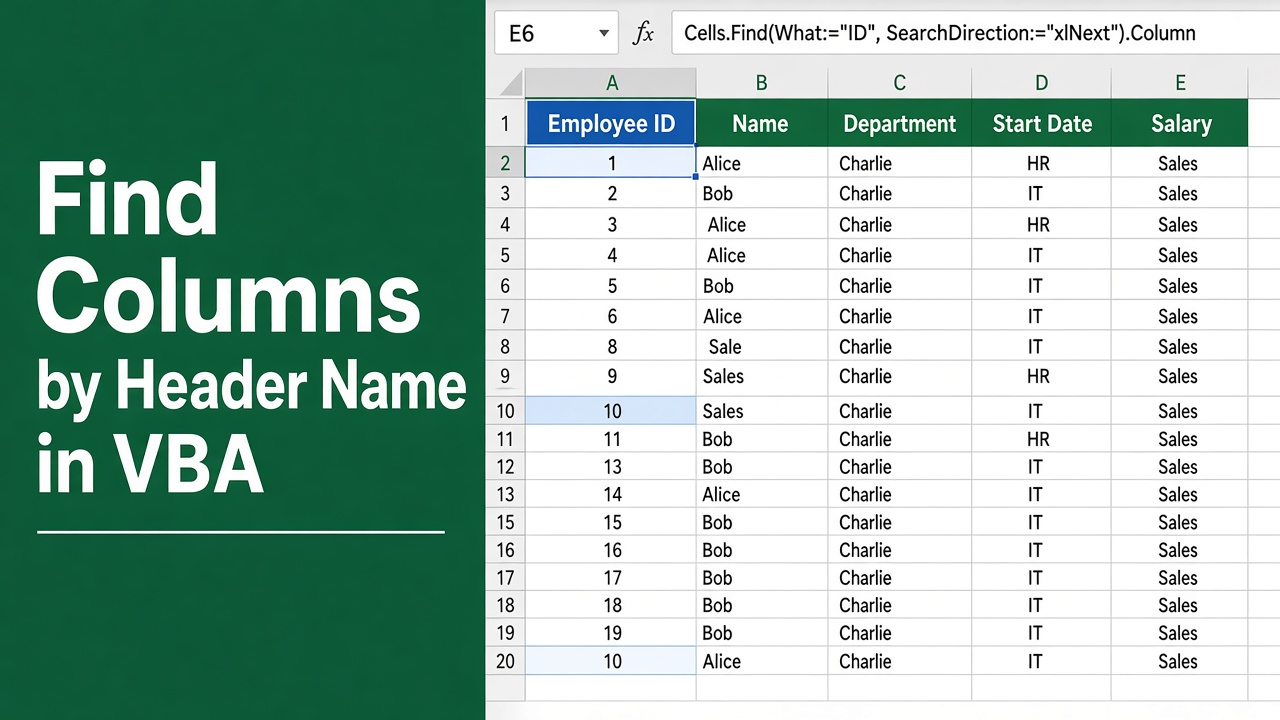Select column D header

click(1041, 83)
